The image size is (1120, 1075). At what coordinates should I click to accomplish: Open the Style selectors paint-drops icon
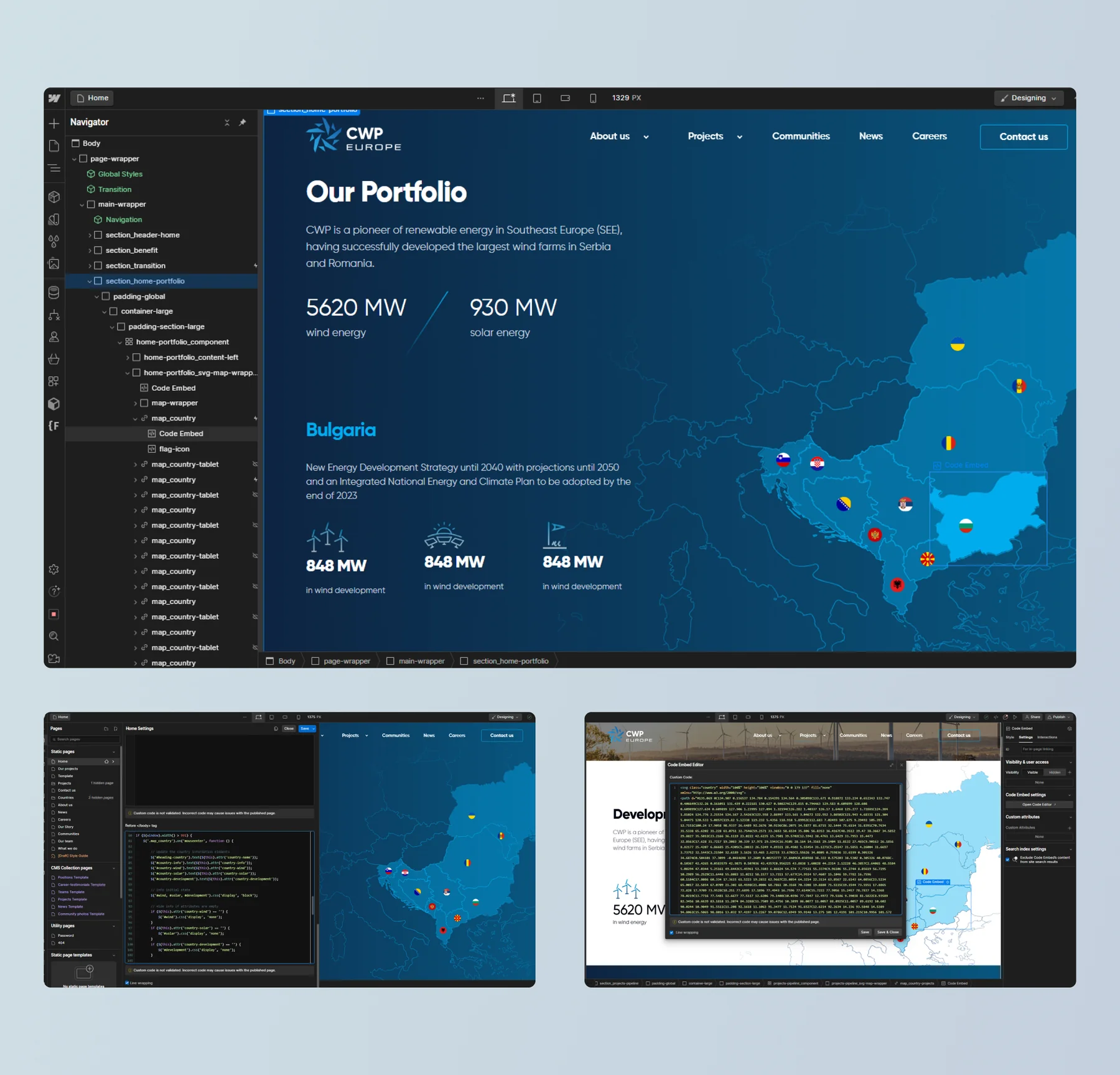[x=54, y=241]
